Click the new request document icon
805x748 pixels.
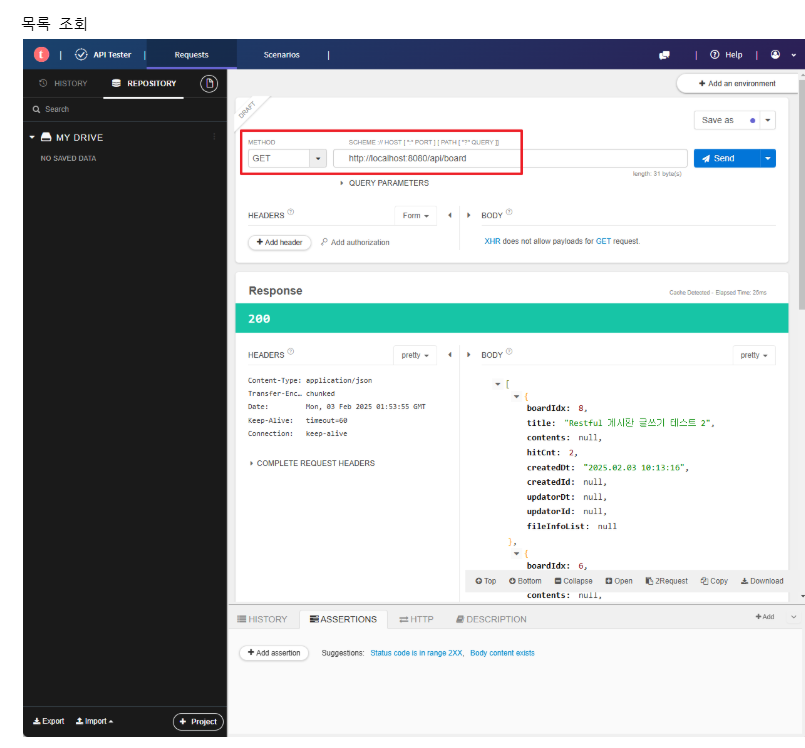coord(209,83)
